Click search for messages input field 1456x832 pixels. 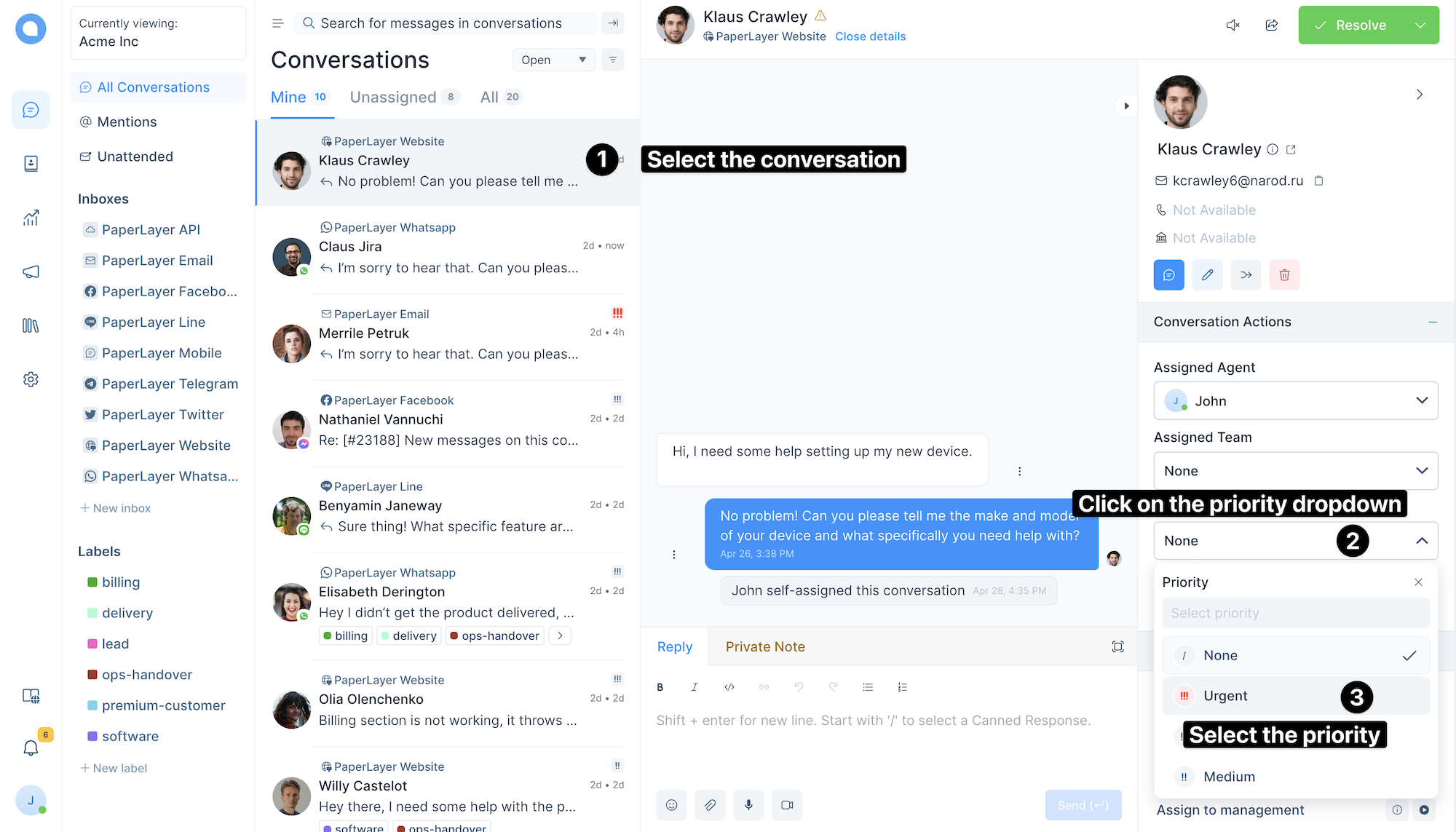pyautogui.click(x=448, y=22)
